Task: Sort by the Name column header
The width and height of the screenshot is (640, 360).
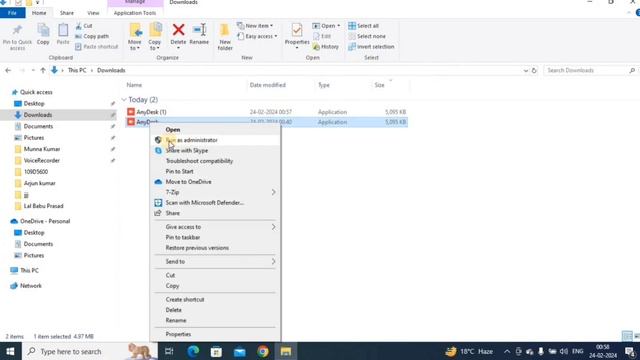Action: pyautogui.click(x=134, y=85)
